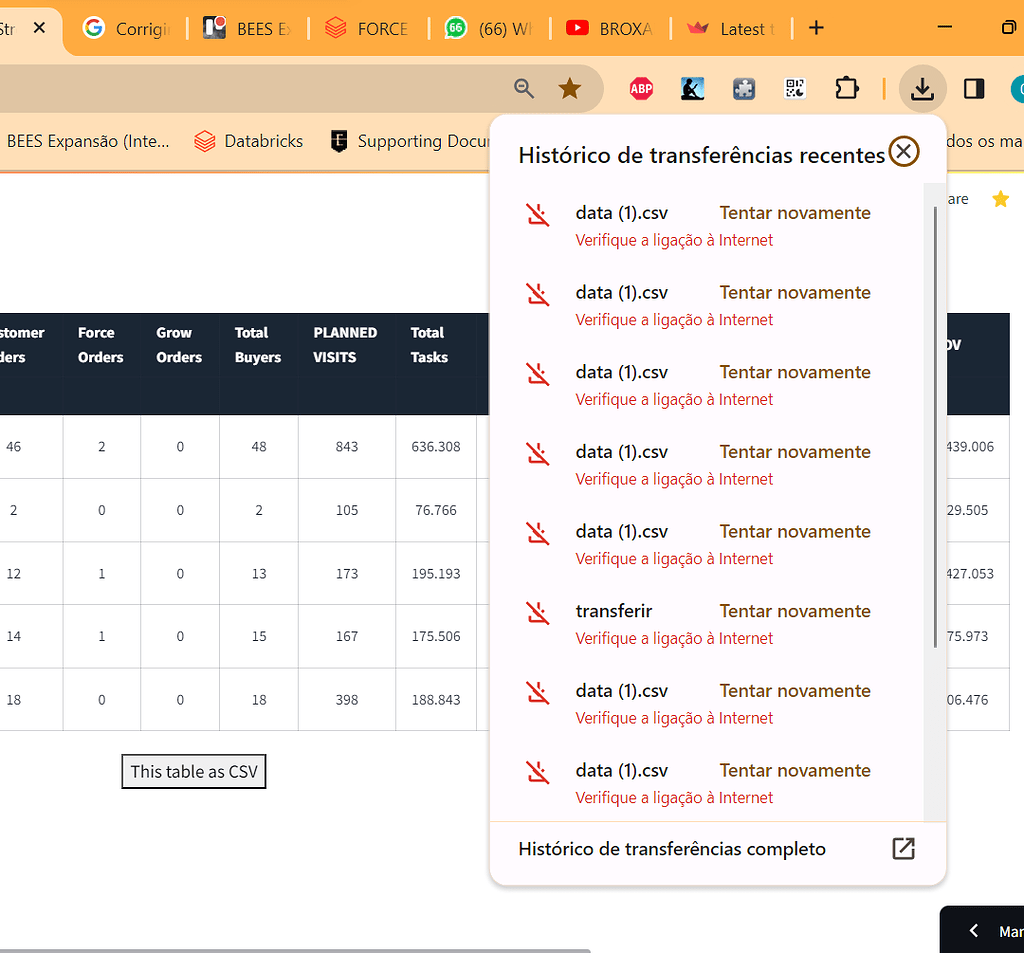Open the Supporting Documents bookmark

(x=420, y=141)
